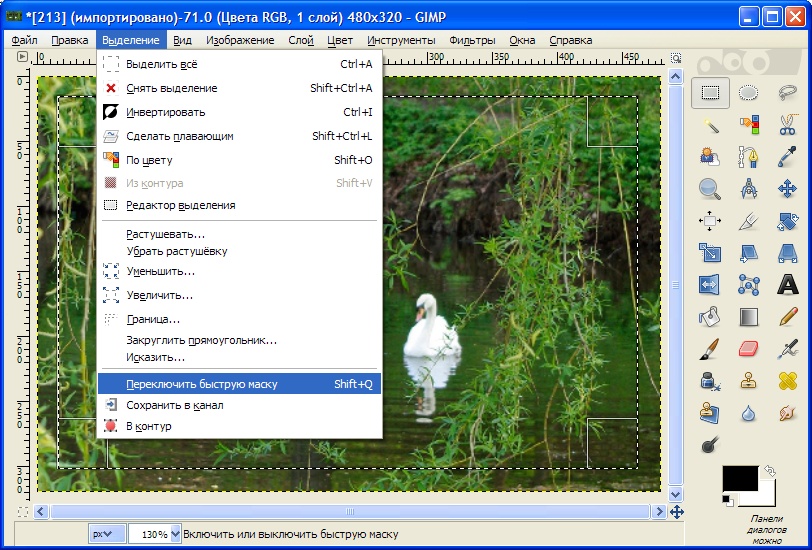The image size is (812, 550).
Task: Select the Rectangle Select tool
Action: [710, 93]
